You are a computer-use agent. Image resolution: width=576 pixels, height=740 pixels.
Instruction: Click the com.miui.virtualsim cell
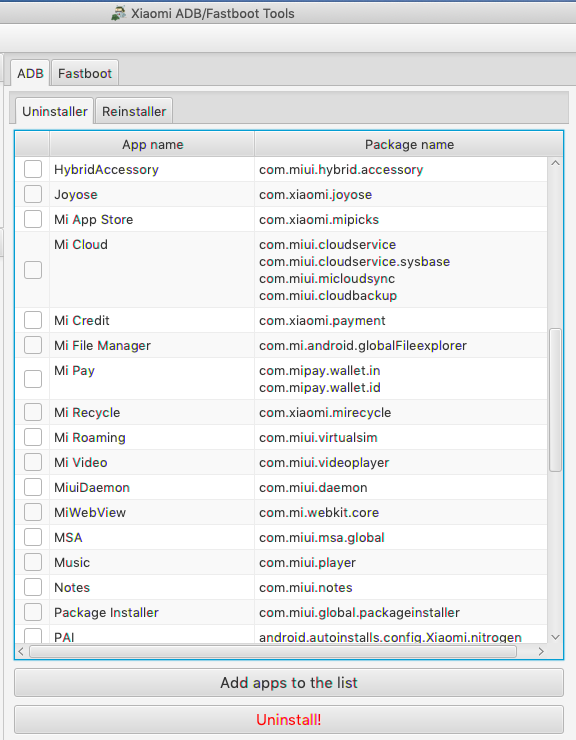[x=401, y=437]
